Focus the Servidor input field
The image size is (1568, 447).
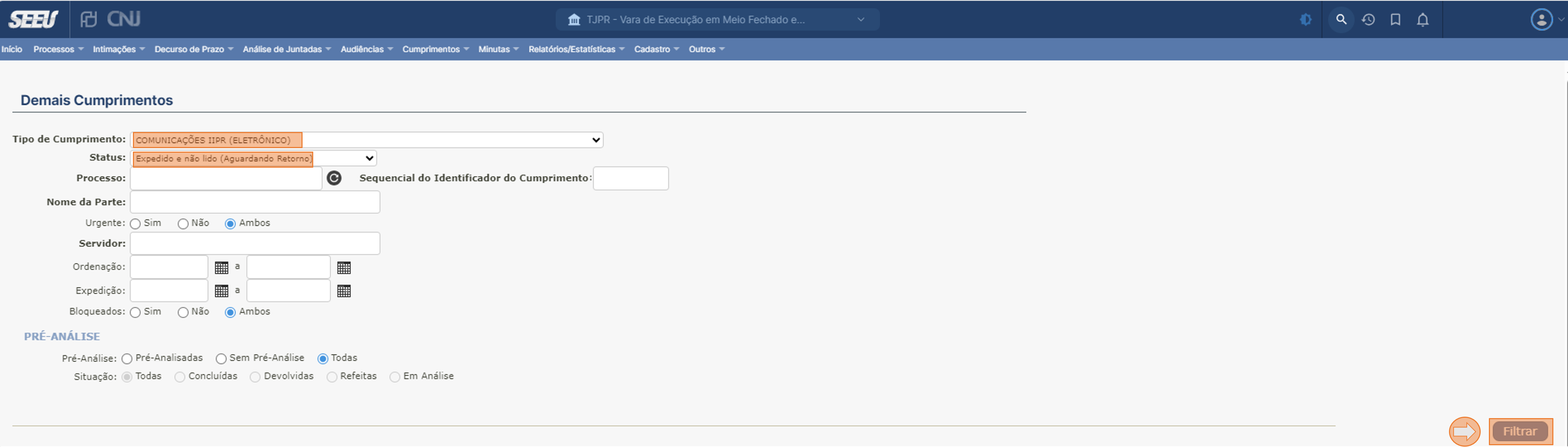[255, 244]
